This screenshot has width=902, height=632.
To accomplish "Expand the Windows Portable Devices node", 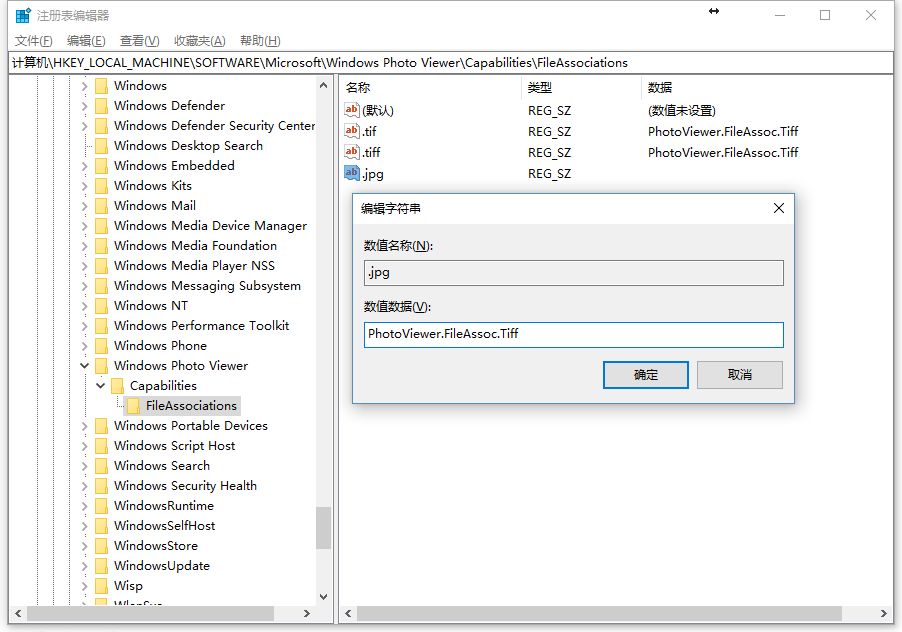I will click(x=85, y=426).
